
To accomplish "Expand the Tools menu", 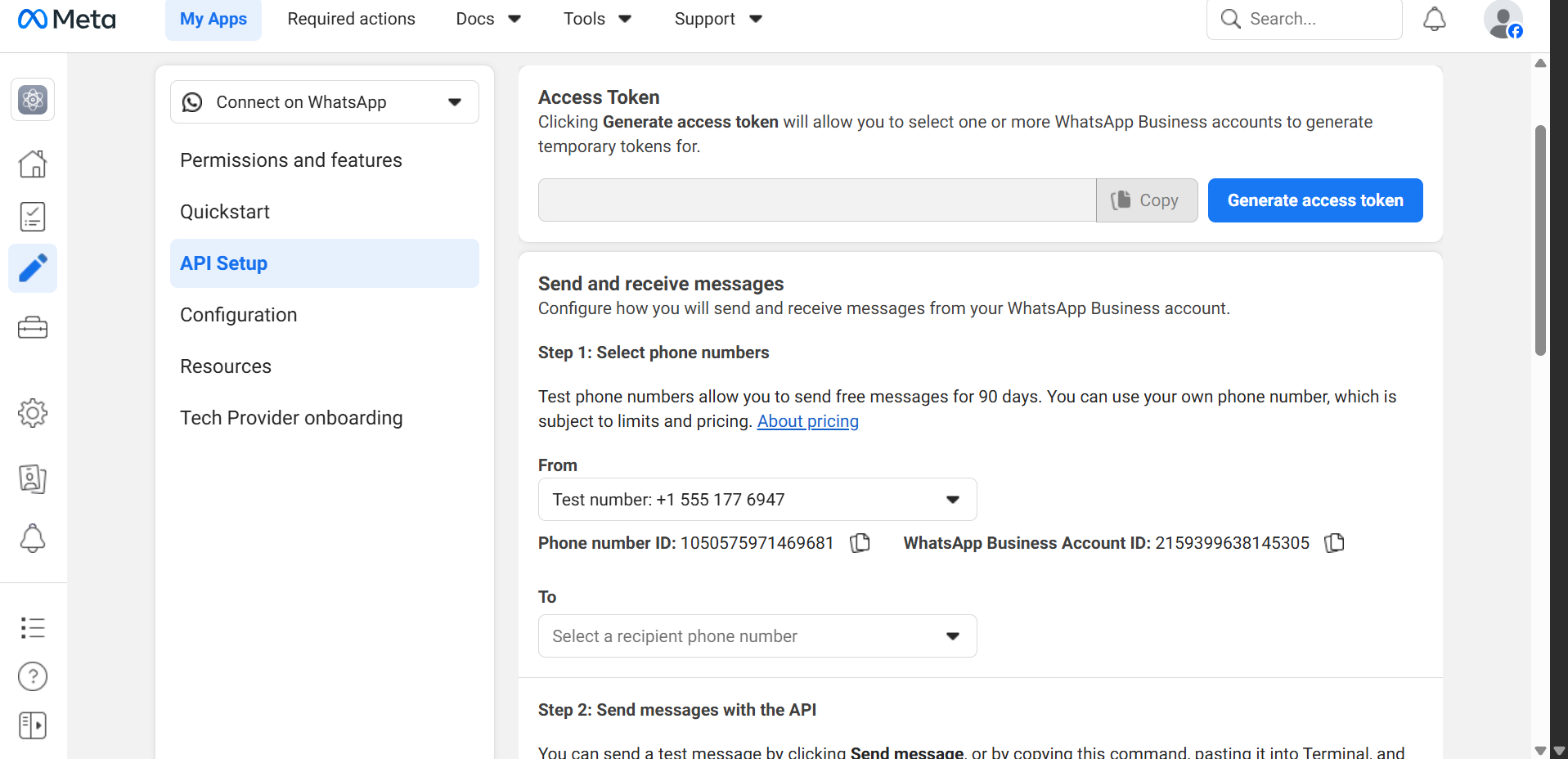I will (x=597, y=19).
